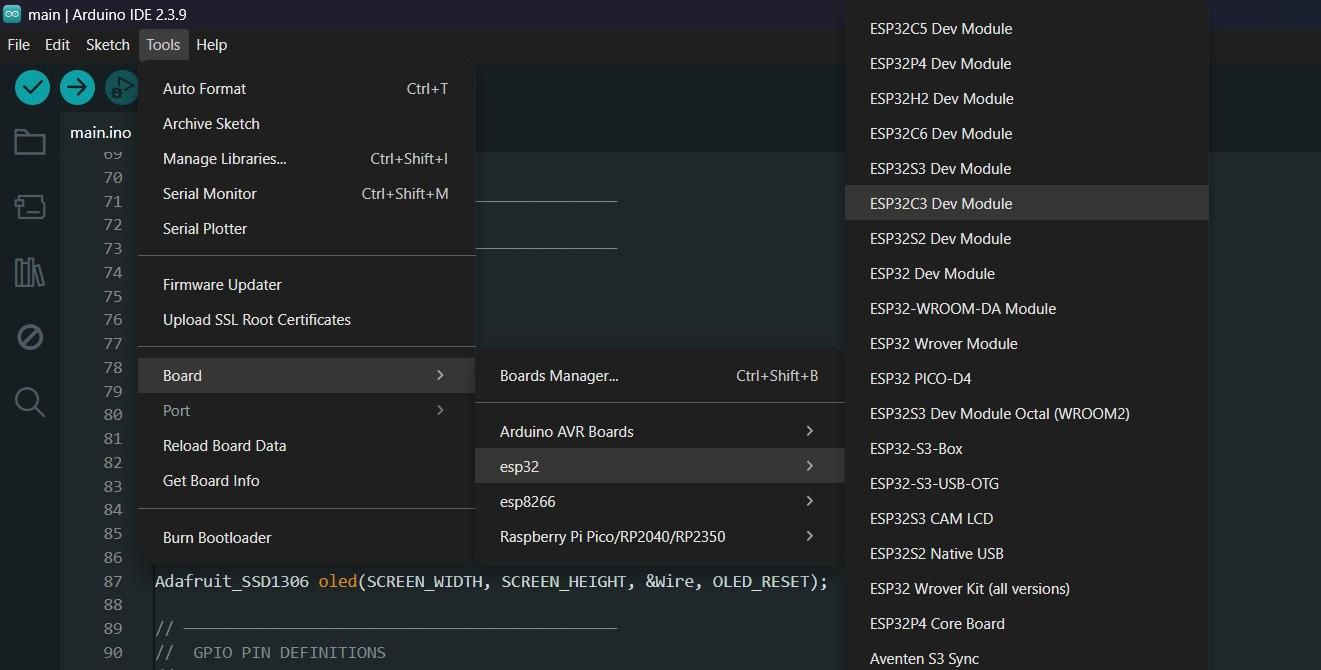Click Get Board Info
The width and height of the screenshot is (1321, 670).
coord(306,481)
